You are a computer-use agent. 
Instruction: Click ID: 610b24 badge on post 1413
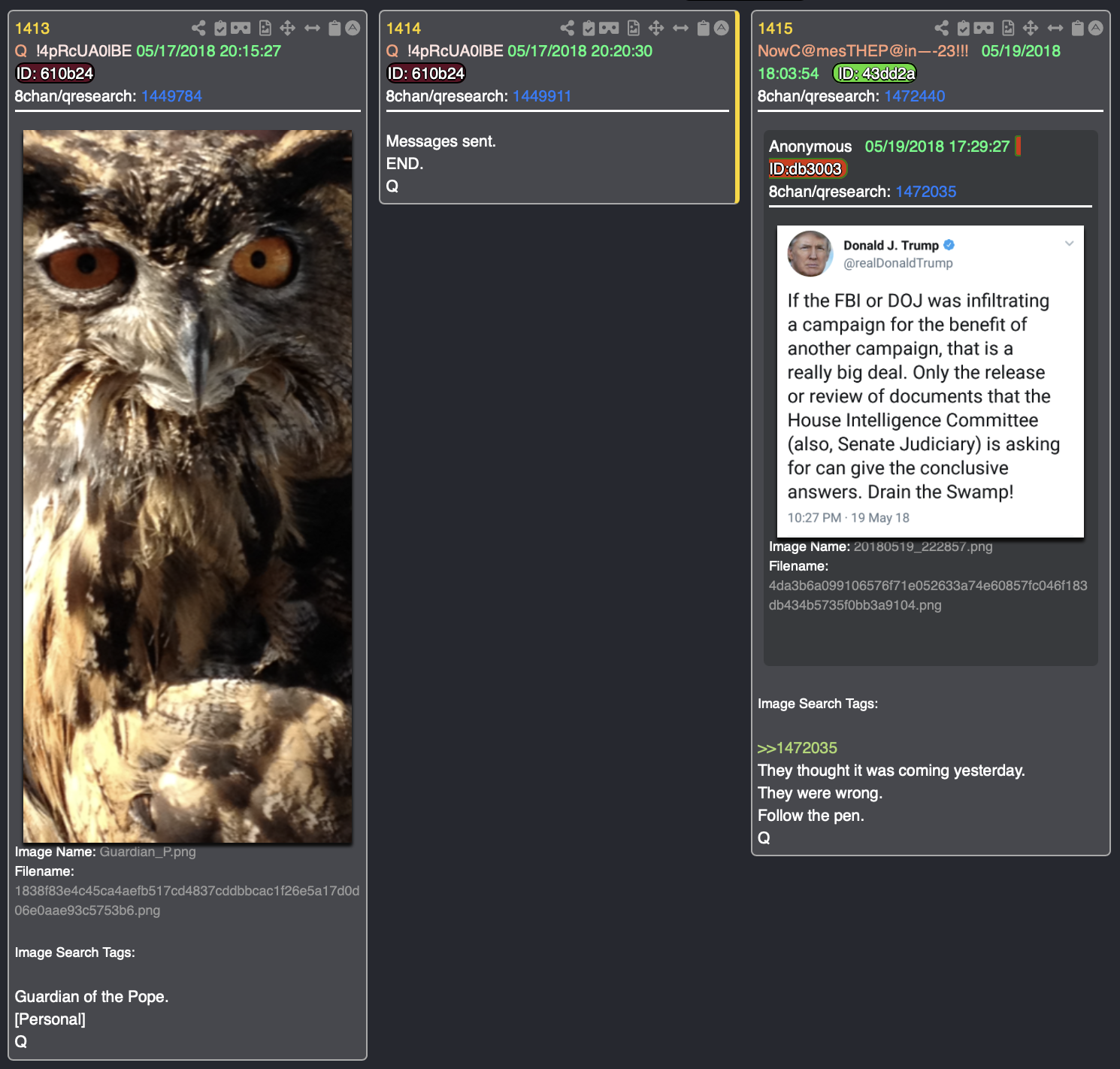[55, 74]
